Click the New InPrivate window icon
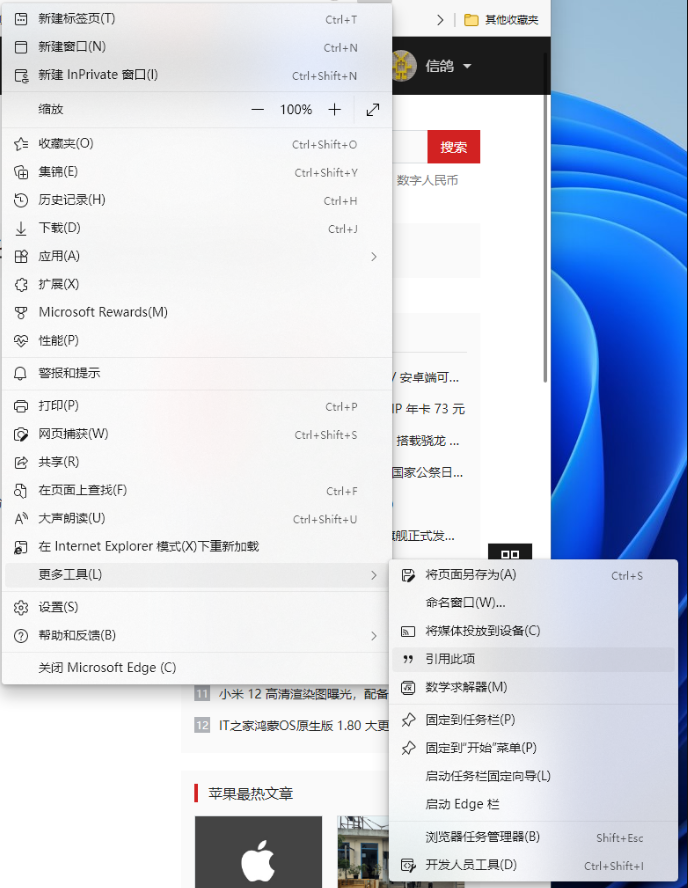 coord(21,75)
